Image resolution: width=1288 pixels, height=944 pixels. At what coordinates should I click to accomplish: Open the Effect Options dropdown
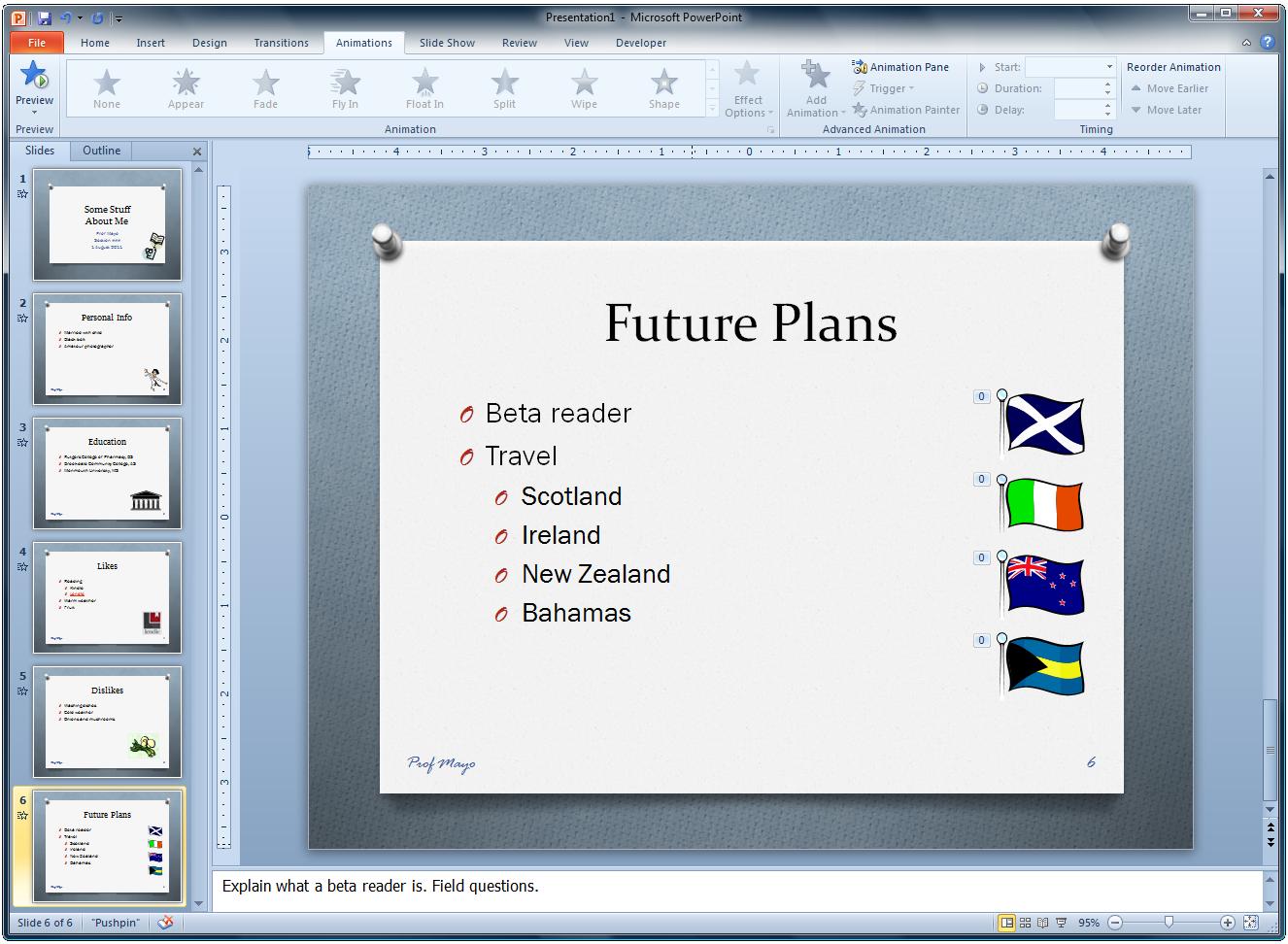pyautogui.click(x=747, y=87)
